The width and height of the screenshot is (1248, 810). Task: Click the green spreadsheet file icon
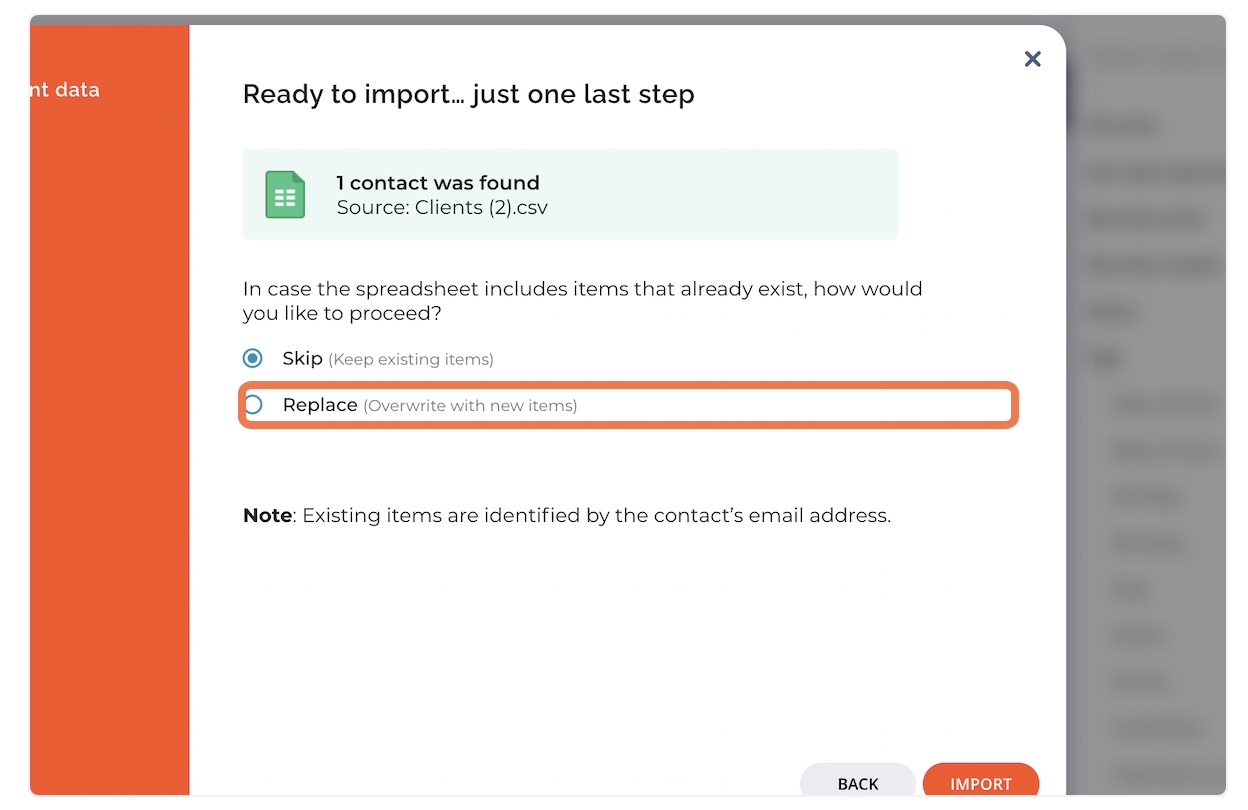tap(285, 194)
